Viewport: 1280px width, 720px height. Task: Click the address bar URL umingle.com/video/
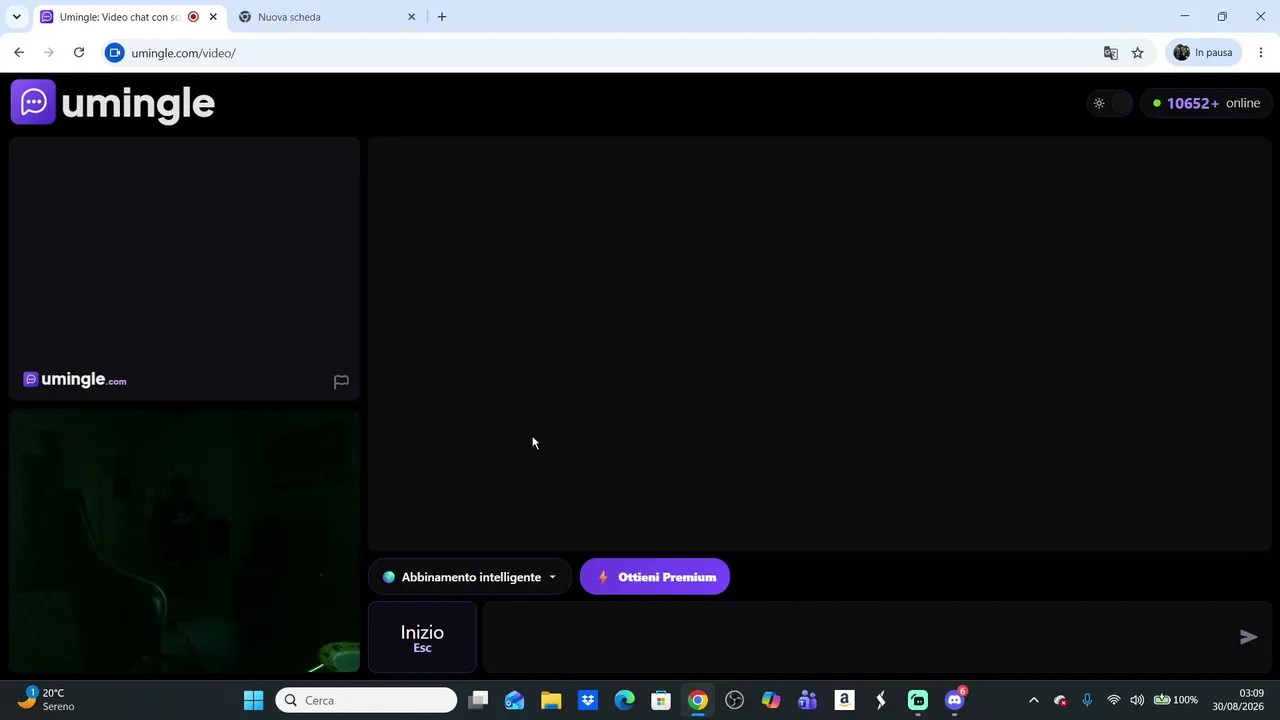point(183,53)
